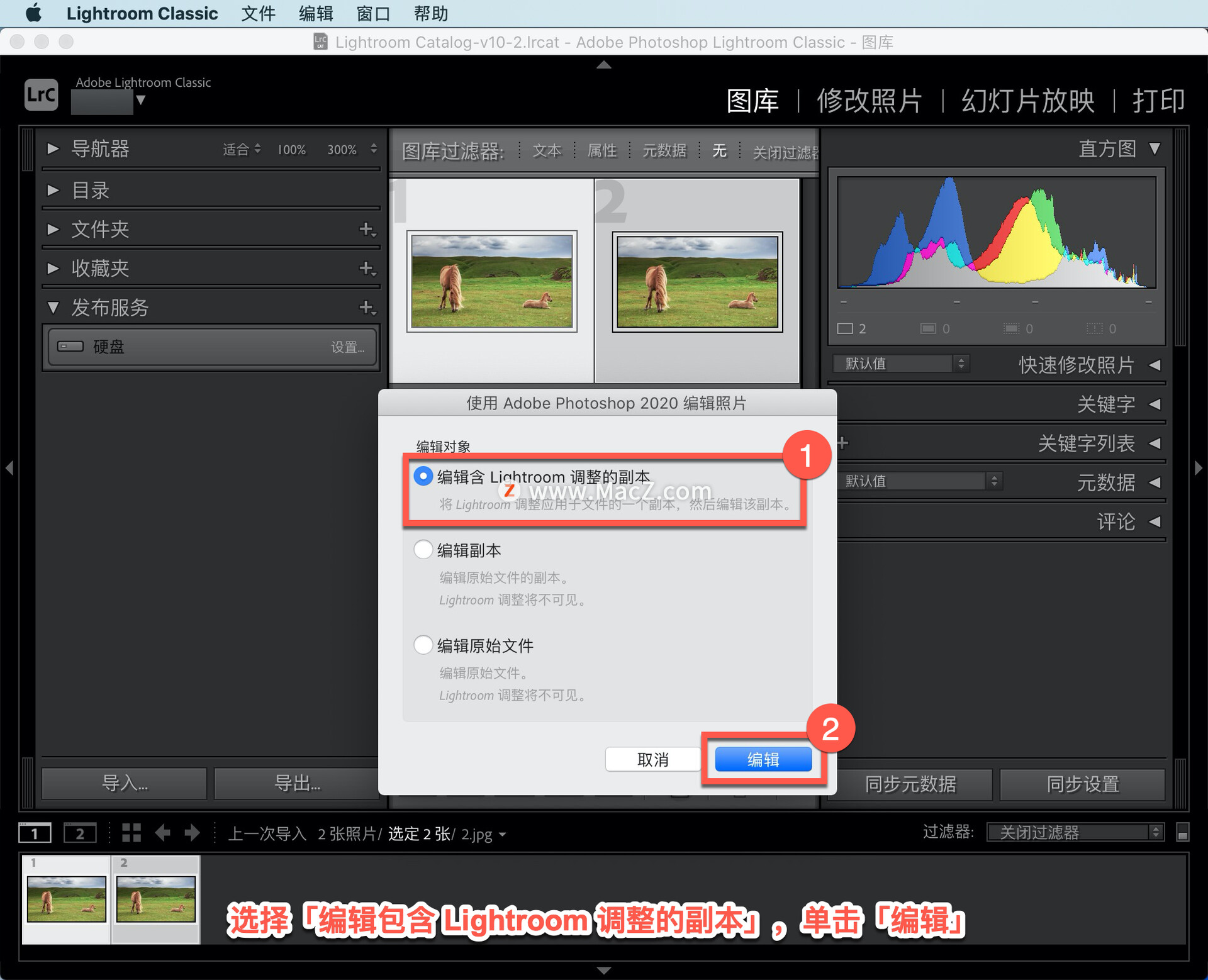Select second window display button 2

pyautogui.click(x=80, y=833)
